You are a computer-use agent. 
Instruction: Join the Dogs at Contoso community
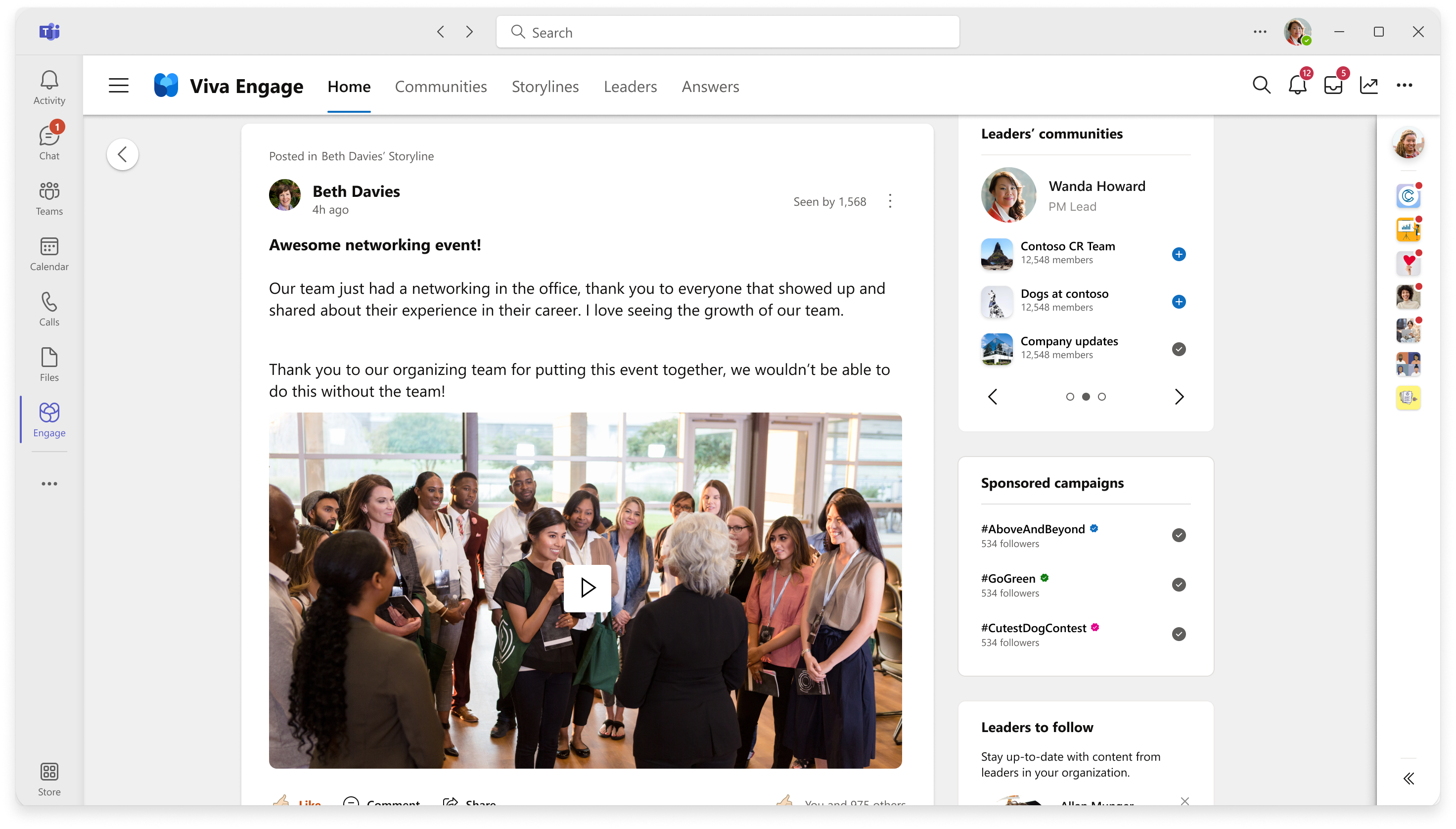pos(1178,301)
